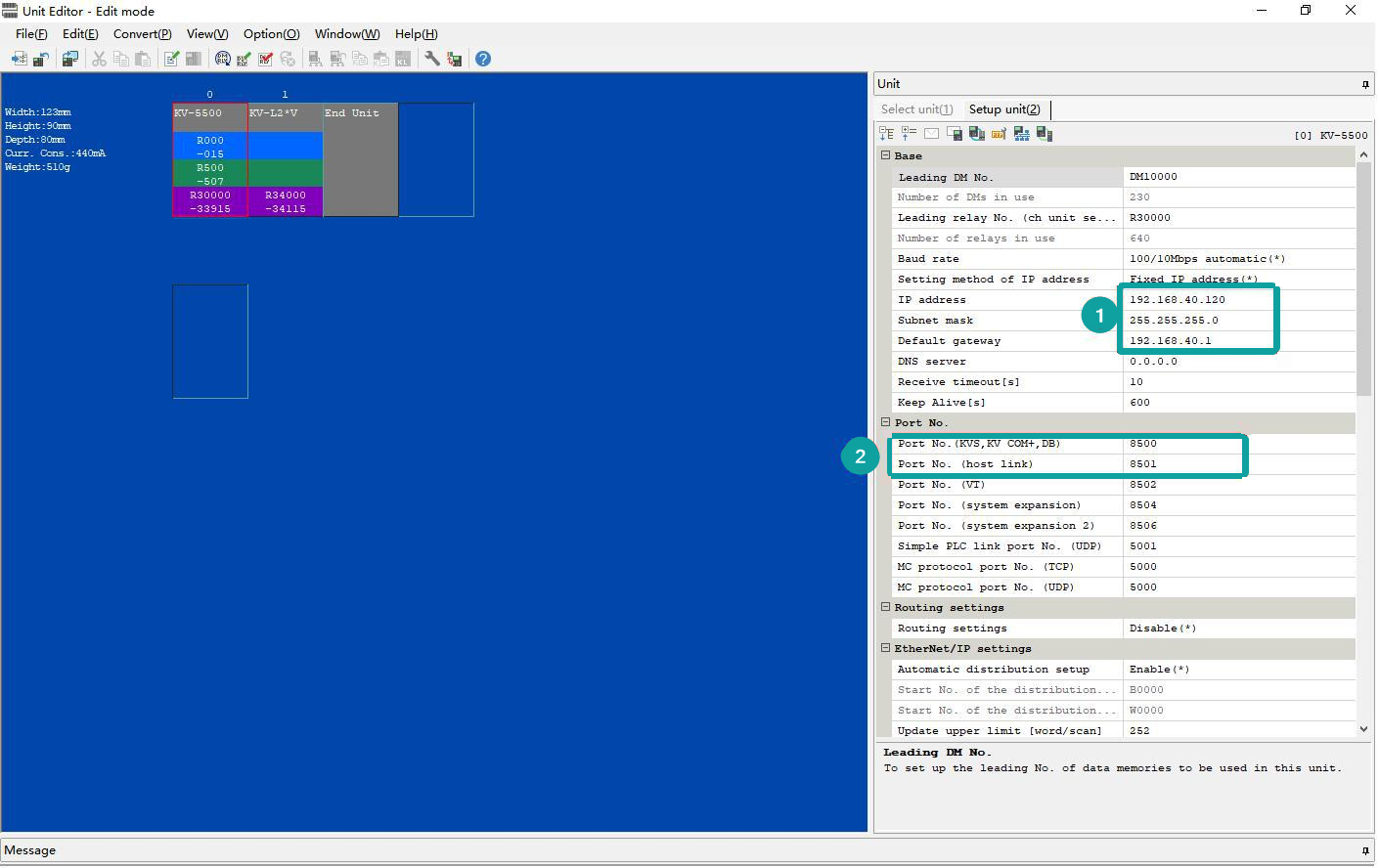Click the Cut scissors toolbar icon
This screenshot has height=868, width=1379.
tap(99, 59)
